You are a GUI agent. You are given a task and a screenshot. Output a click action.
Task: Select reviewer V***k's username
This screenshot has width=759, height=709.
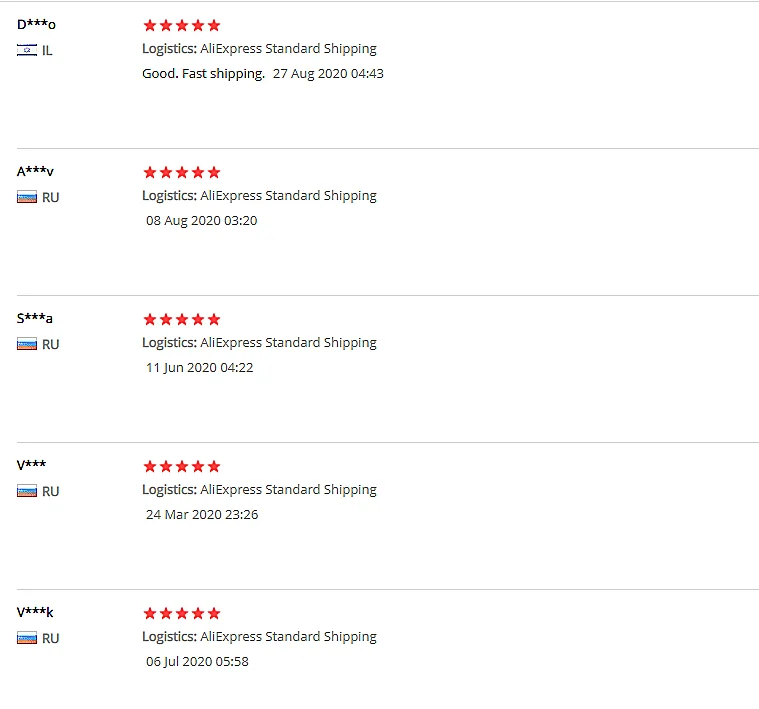pos(35,613)
